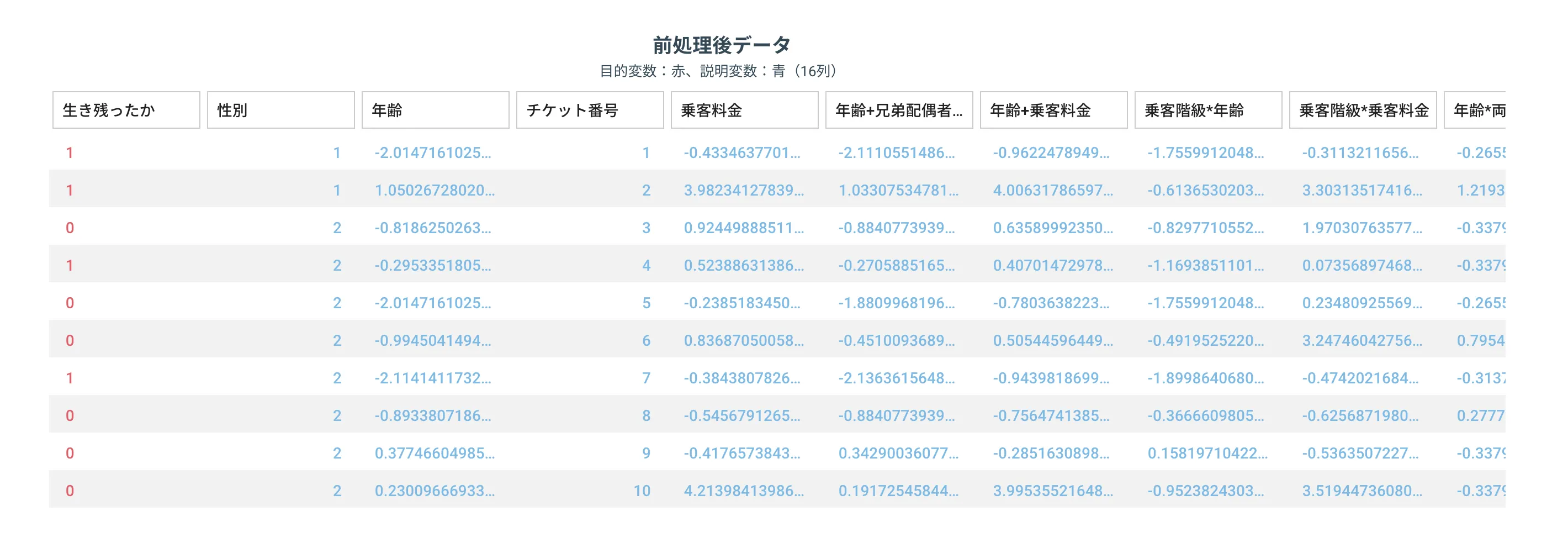Click fare value 0.83687050058...

pyautogui.click(x=744, y=340)
